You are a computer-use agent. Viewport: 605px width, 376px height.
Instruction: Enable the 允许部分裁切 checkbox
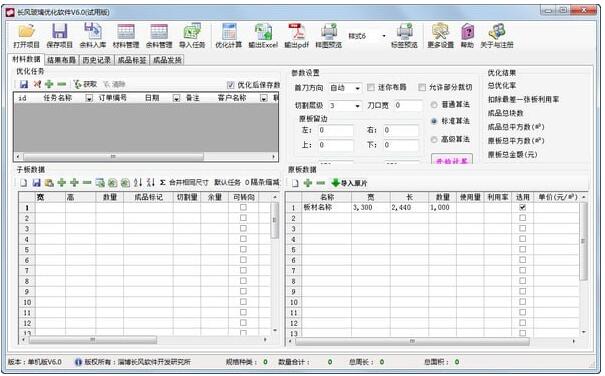click(422, 87)
